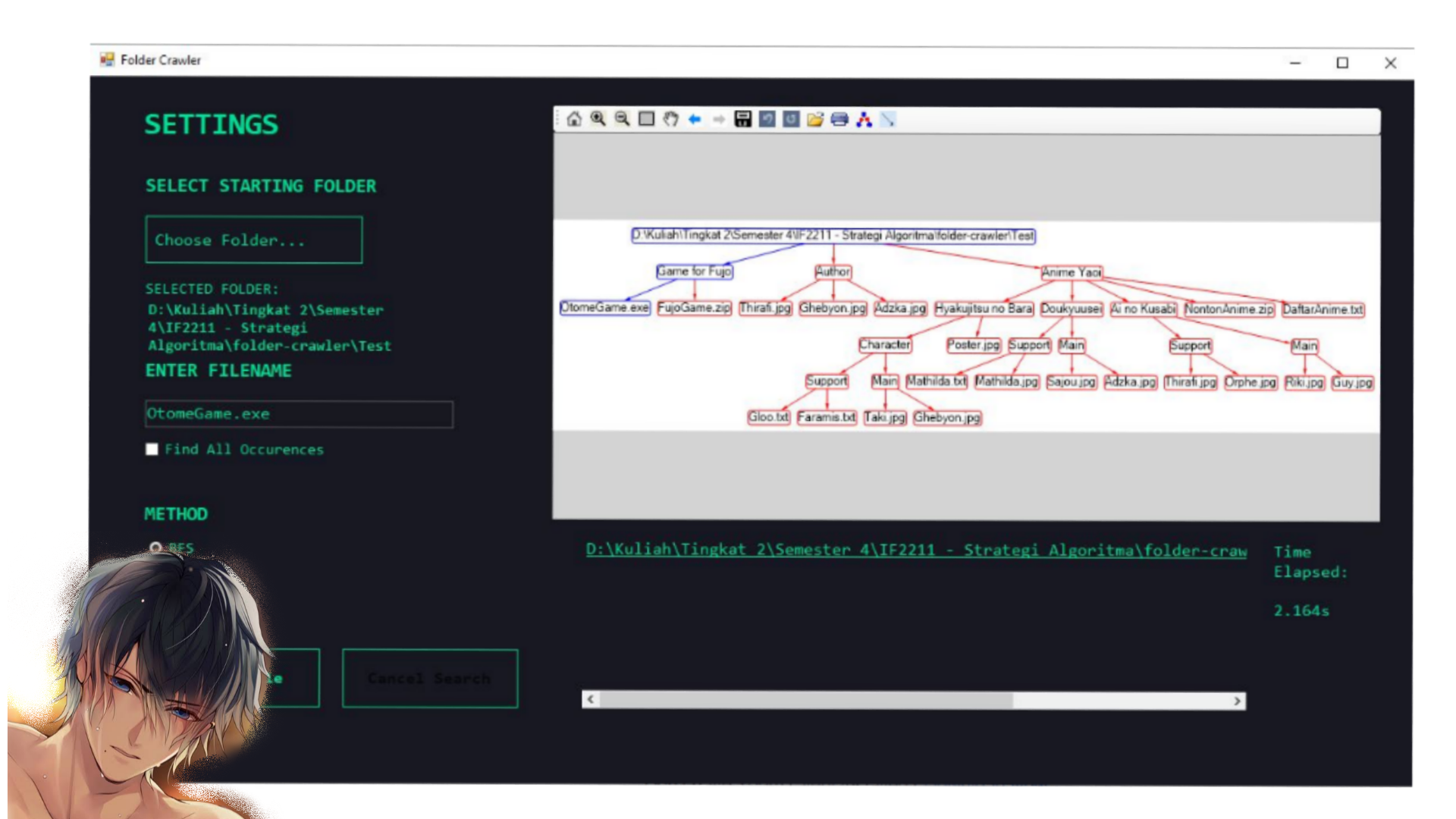1456x819 pixels.
Task: Print the graph with the printer icon
Action: (x=839, y=119)
